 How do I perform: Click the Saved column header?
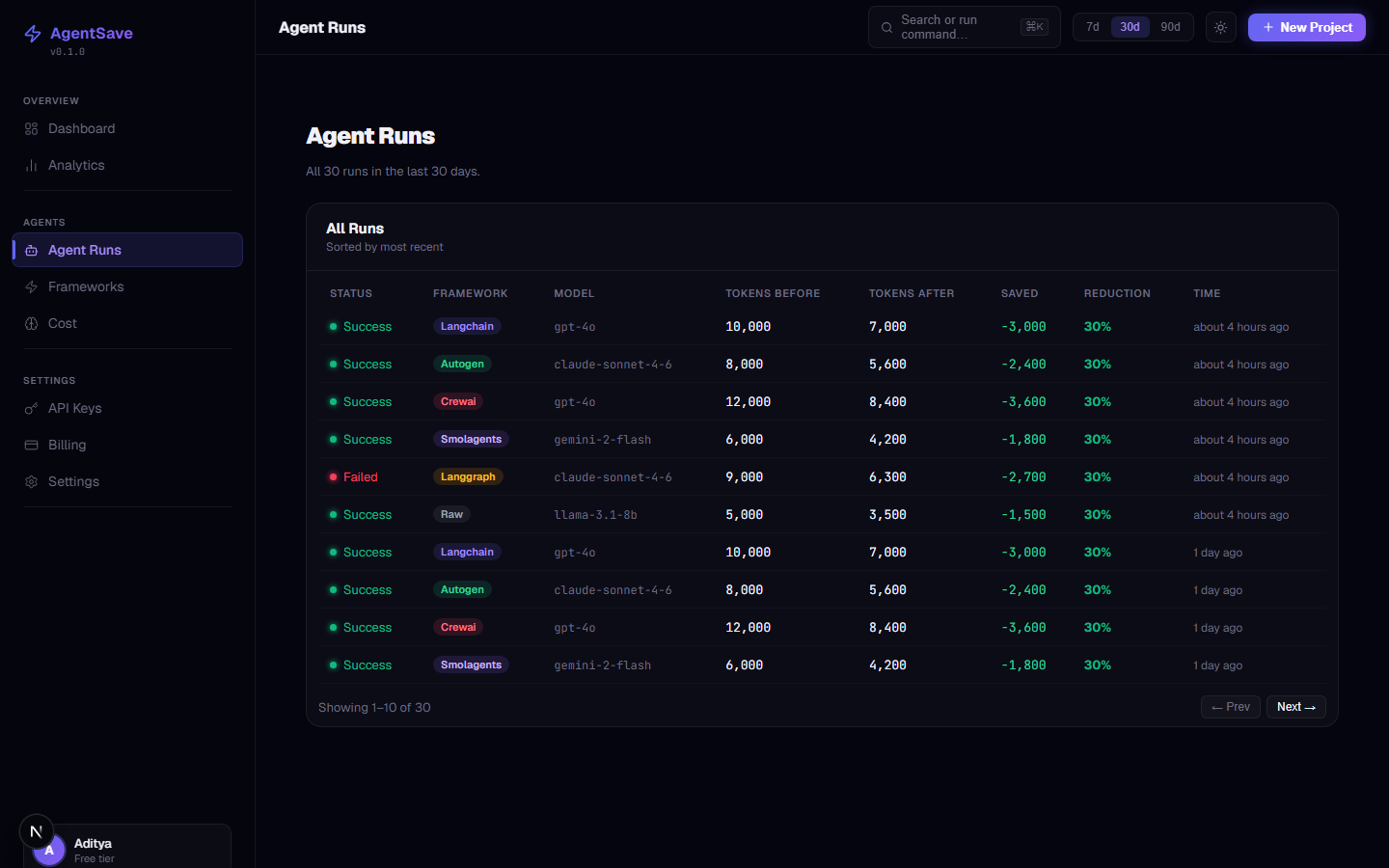[1020, 293]
